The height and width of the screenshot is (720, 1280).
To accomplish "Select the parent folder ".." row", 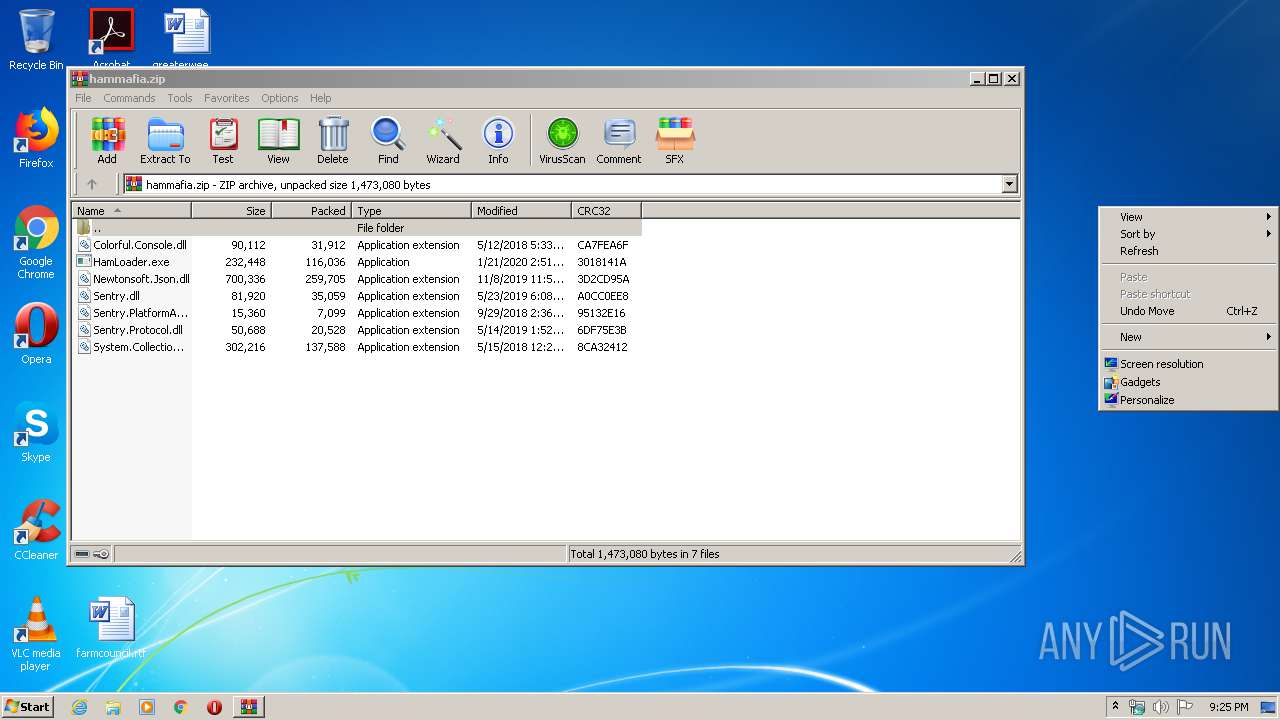I will 357,228.
